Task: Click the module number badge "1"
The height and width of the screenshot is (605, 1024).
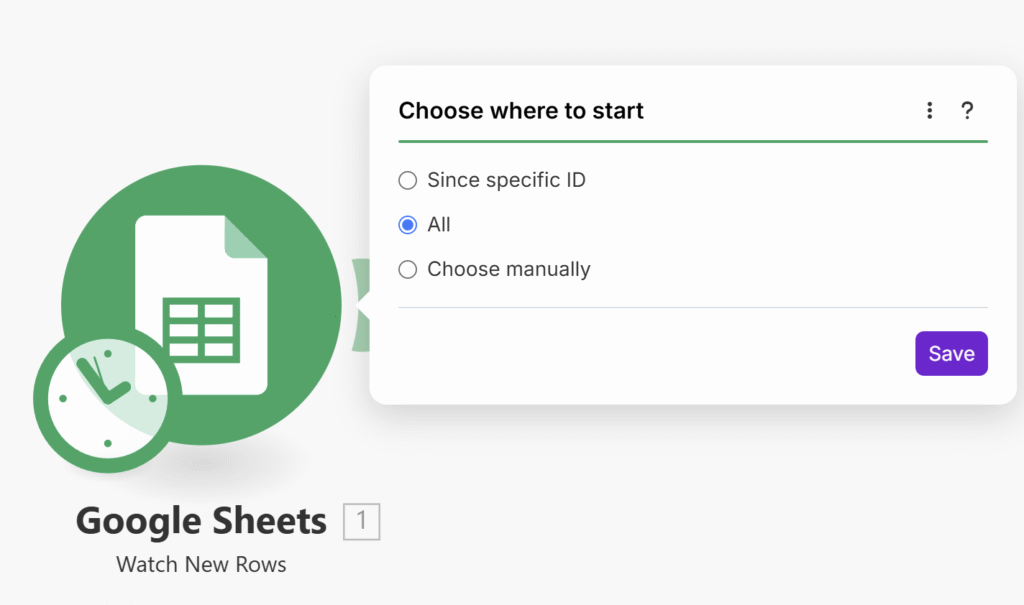Action: coord(361,521)
